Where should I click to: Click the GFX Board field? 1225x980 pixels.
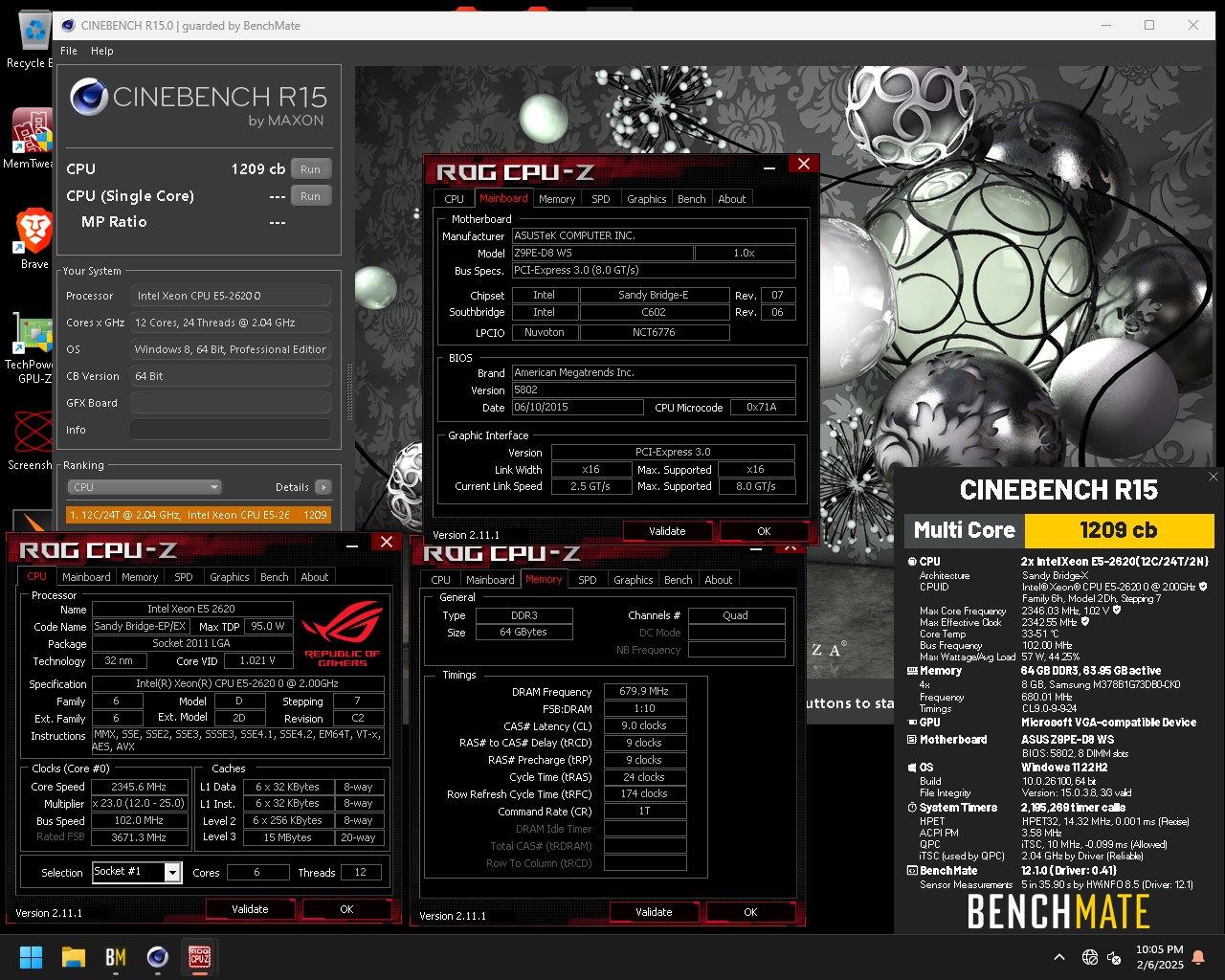pos(231,403)
